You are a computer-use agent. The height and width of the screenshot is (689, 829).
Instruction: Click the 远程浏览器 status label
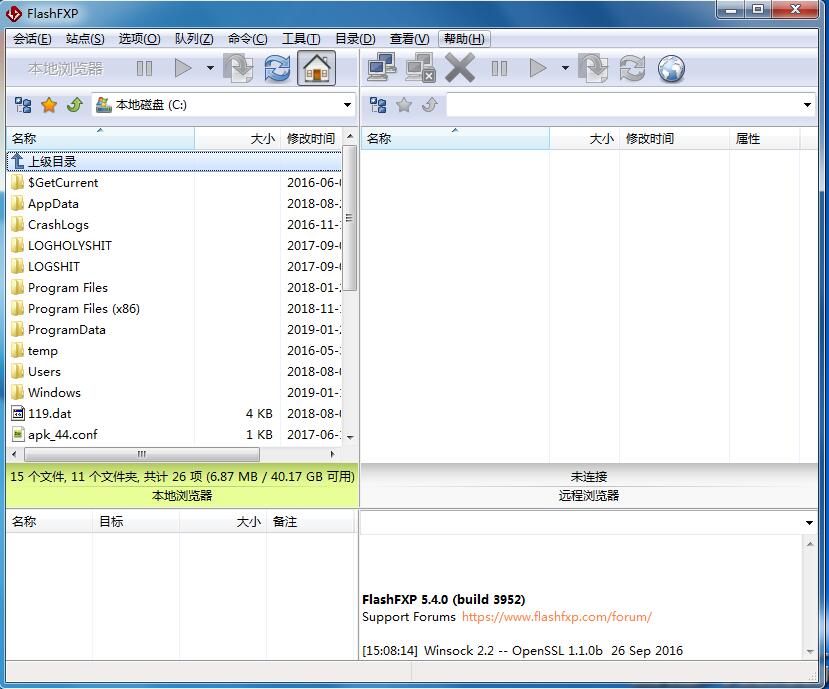[588, 495]
